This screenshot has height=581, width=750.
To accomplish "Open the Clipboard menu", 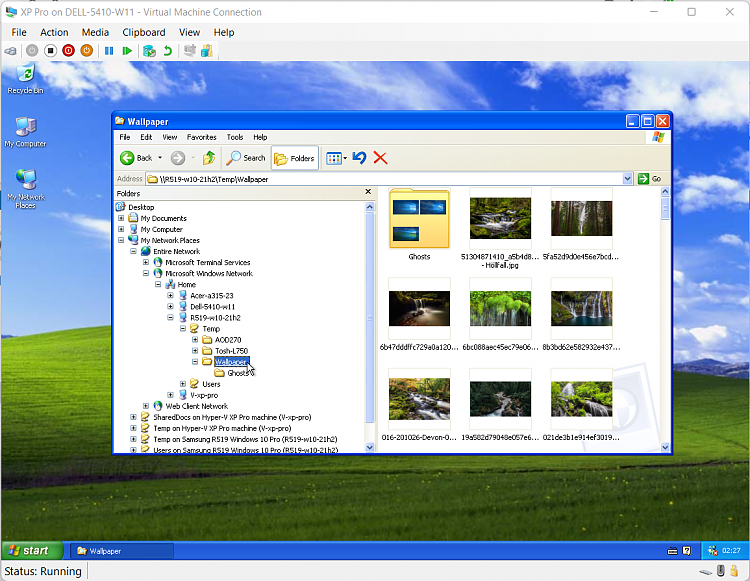I will click(x=143, y=32).
